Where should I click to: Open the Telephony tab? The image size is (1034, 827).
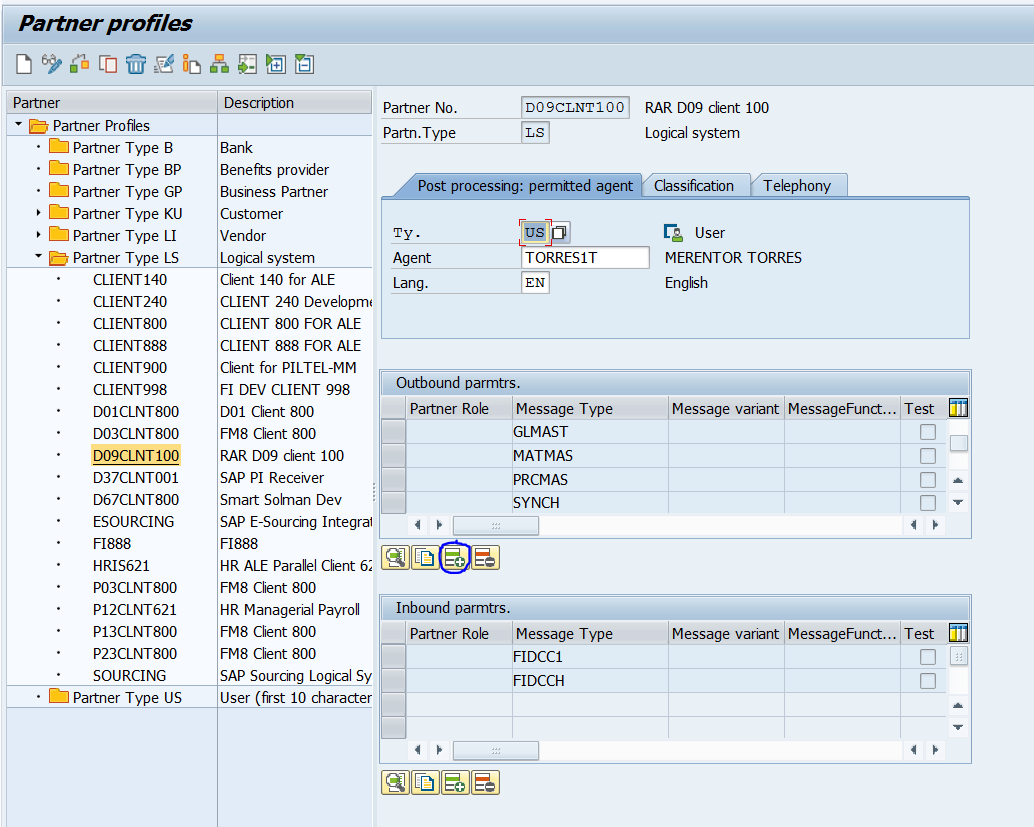(799, 185)
